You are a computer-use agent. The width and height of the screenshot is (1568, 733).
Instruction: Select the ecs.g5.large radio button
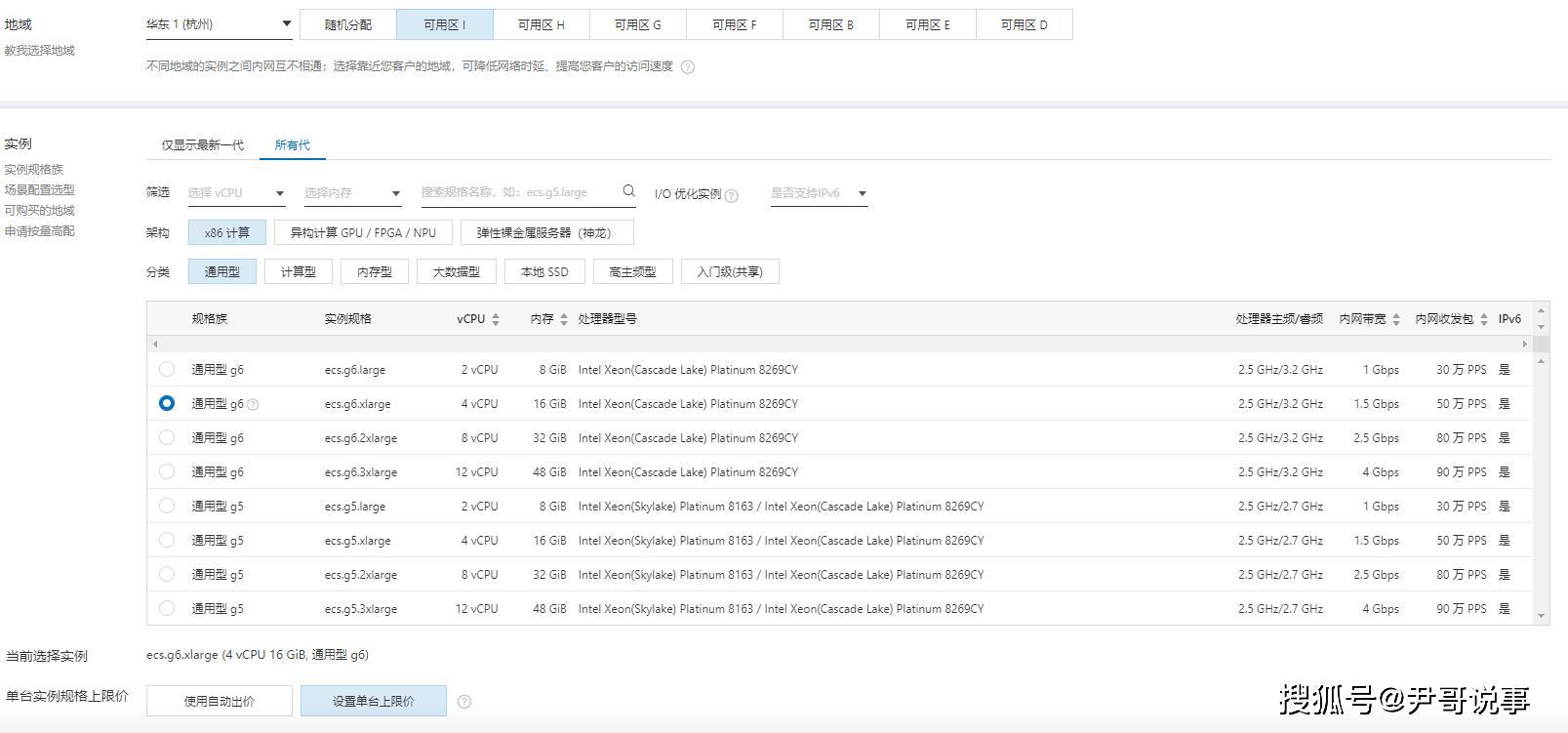coord(167,506)
